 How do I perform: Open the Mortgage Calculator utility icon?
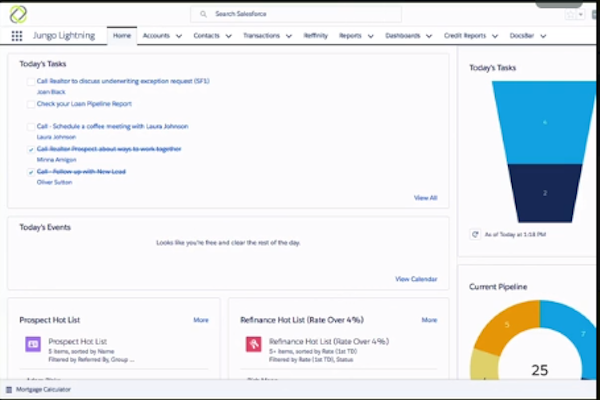pos(9,390)
